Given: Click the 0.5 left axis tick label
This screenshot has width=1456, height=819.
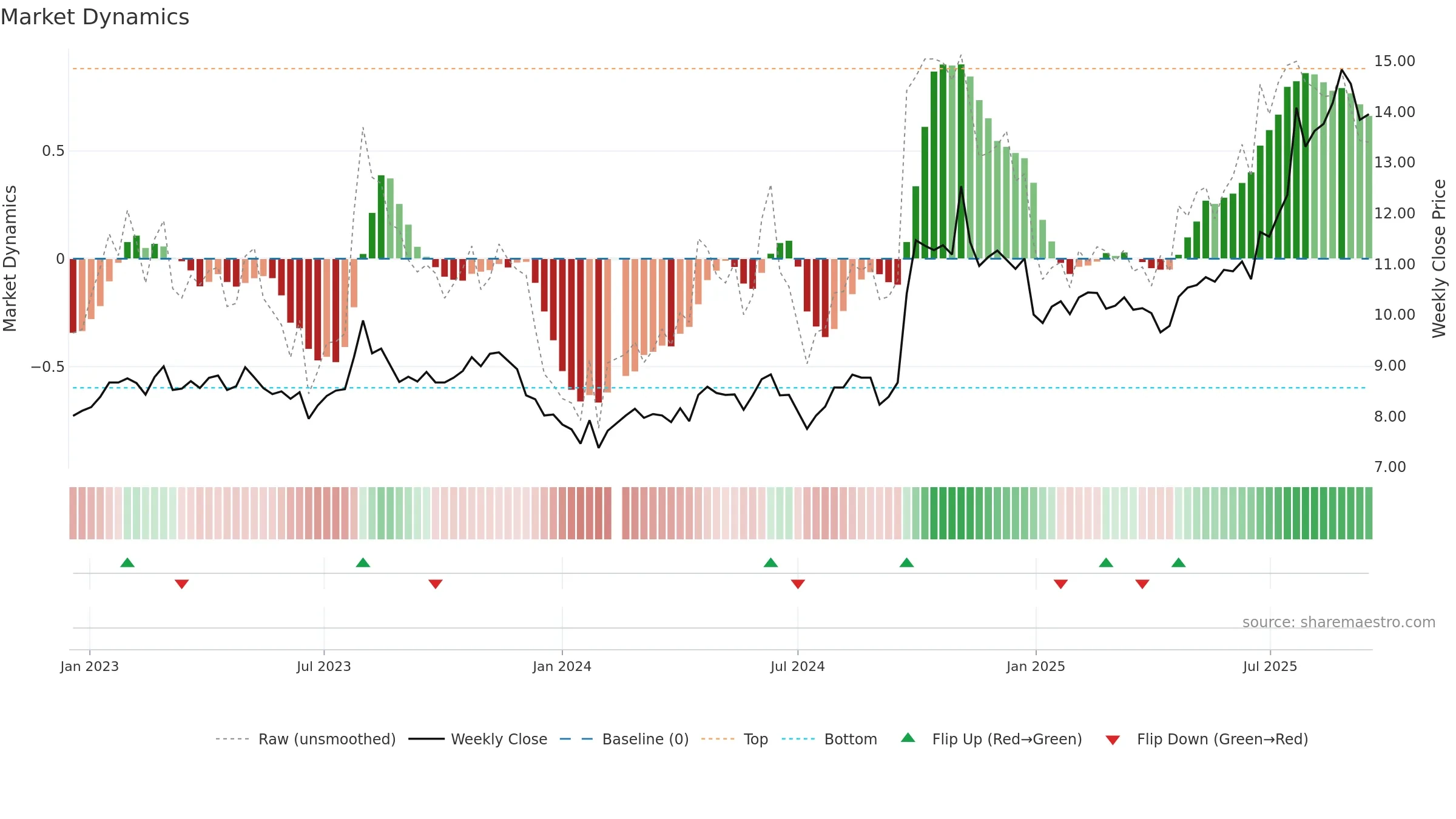Looking at the screenshot, I should [53, 151].
